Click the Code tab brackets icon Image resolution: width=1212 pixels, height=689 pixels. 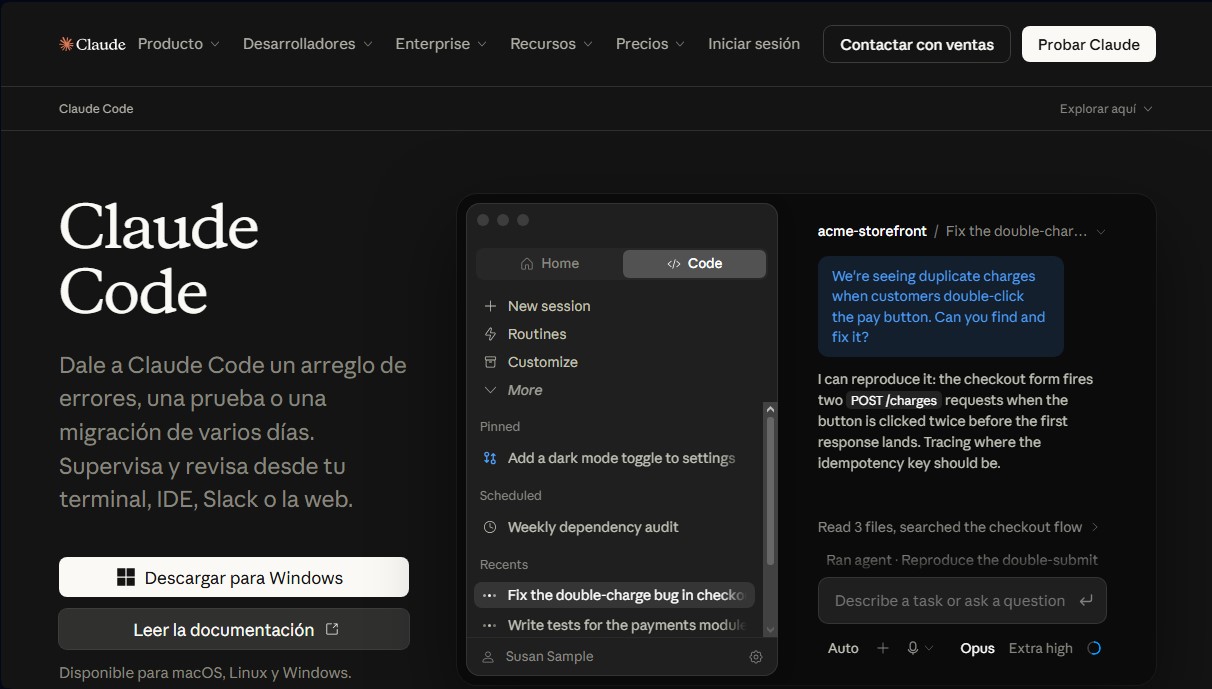673,264
